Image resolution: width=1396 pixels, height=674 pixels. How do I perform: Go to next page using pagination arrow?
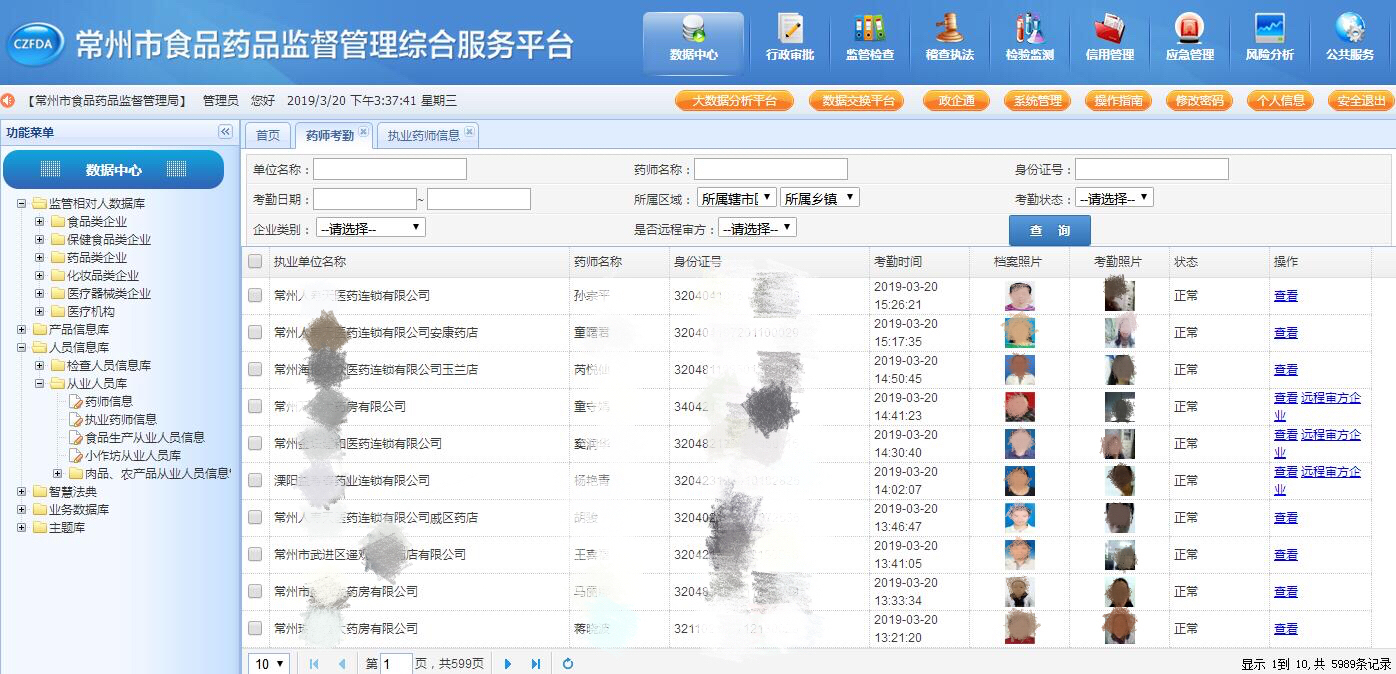pyautogui.click(x=508, y=663)
